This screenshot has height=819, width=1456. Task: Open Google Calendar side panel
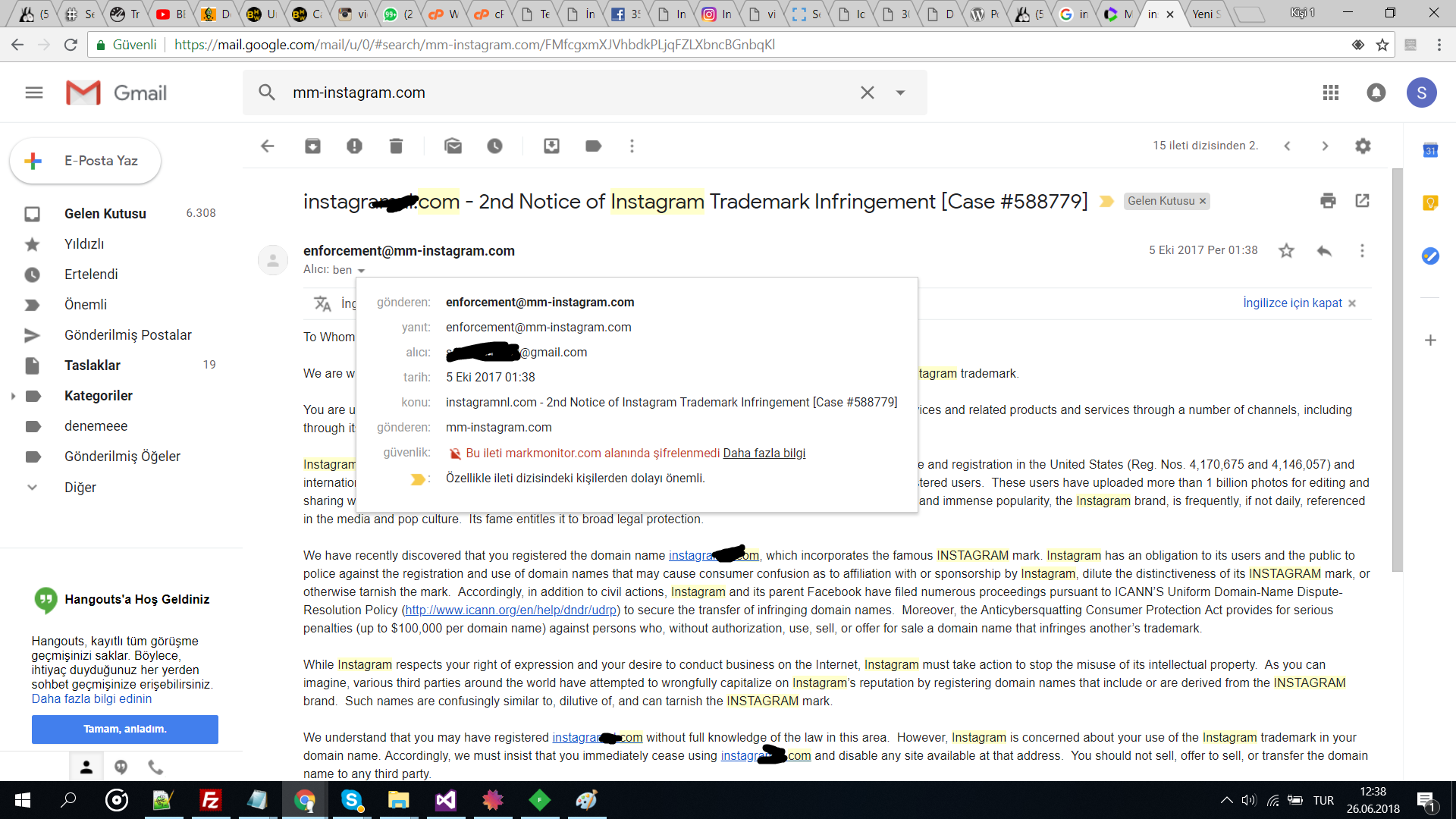pyautogui.click(x=1430, y=150)
